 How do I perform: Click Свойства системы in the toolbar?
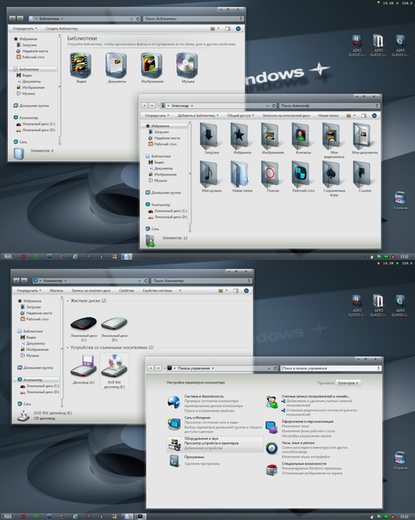[x=157, y=290]
